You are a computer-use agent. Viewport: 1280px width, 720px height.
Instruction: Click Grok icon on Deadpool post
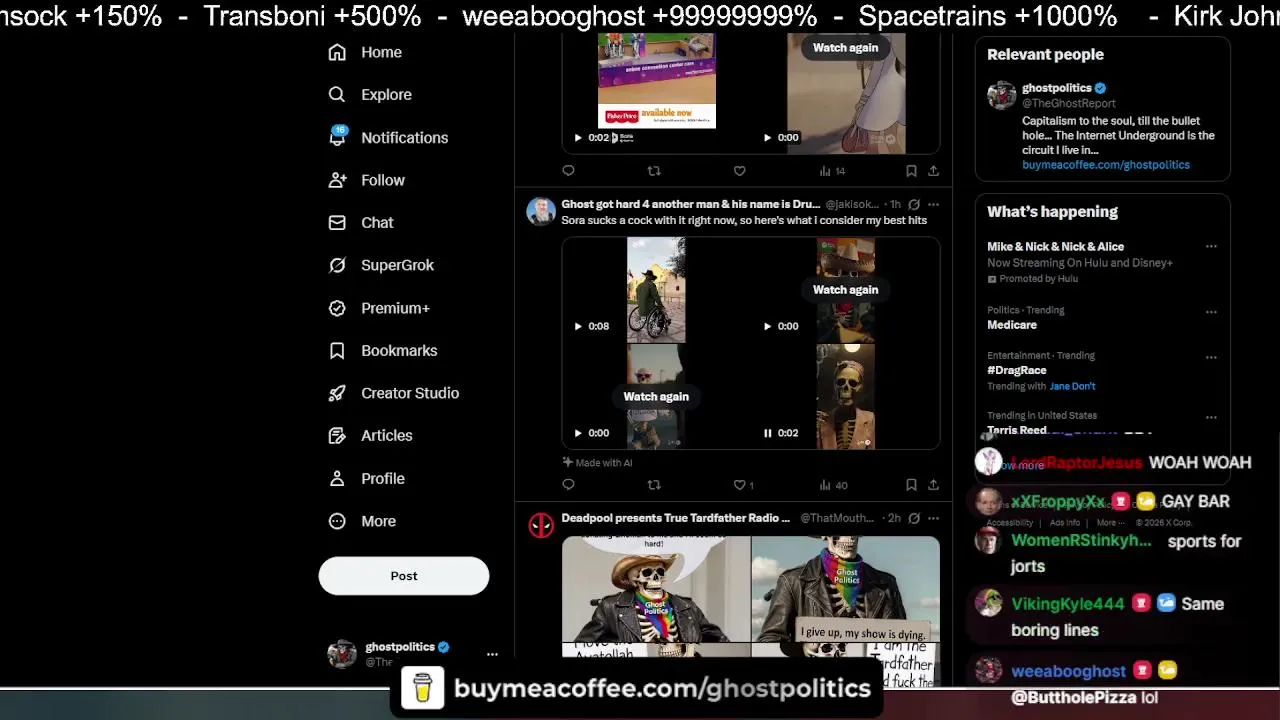point(914,518)
